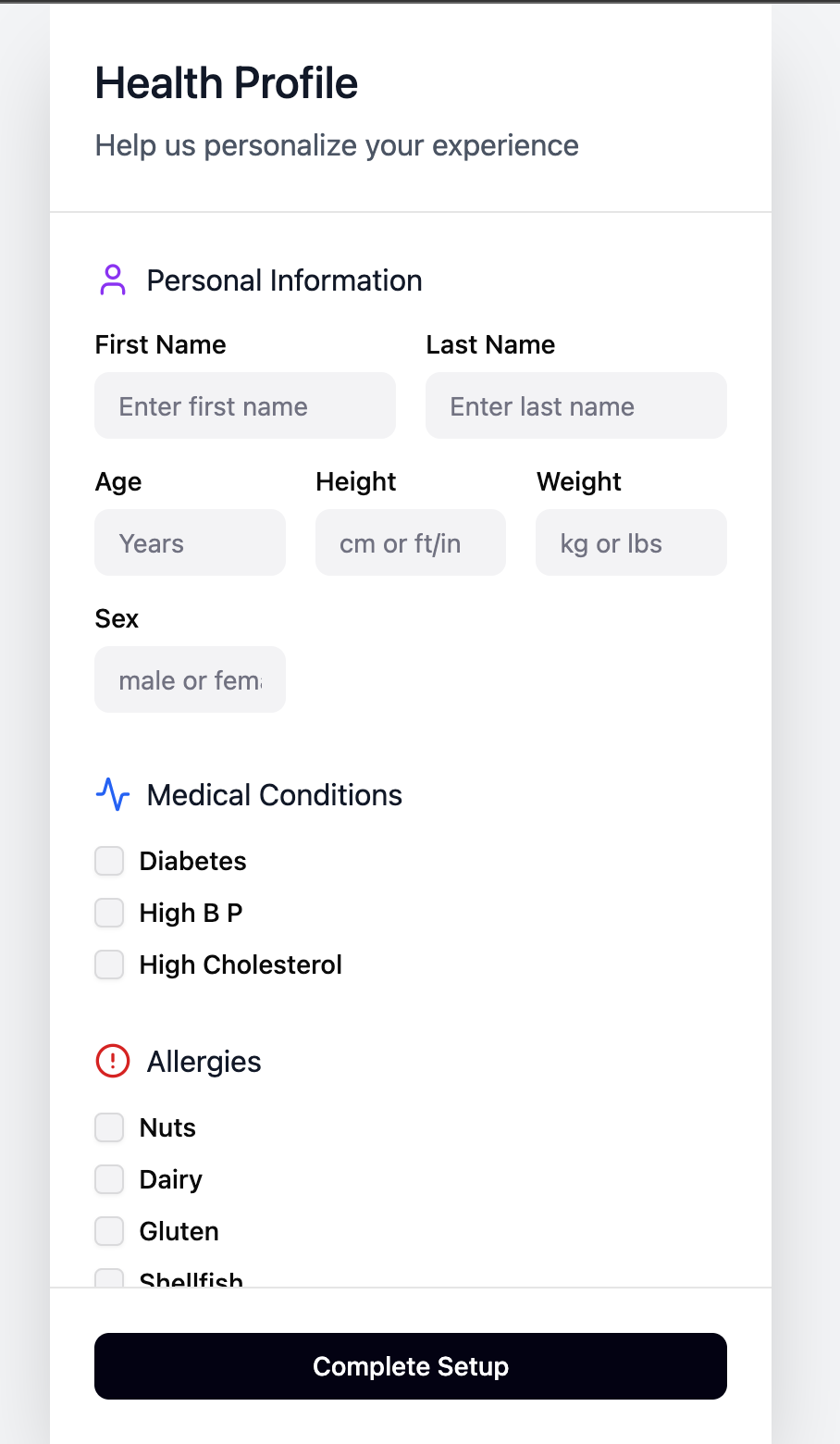840x1444 pixels.
Task: Click the purple person icon
Action: 112,280
